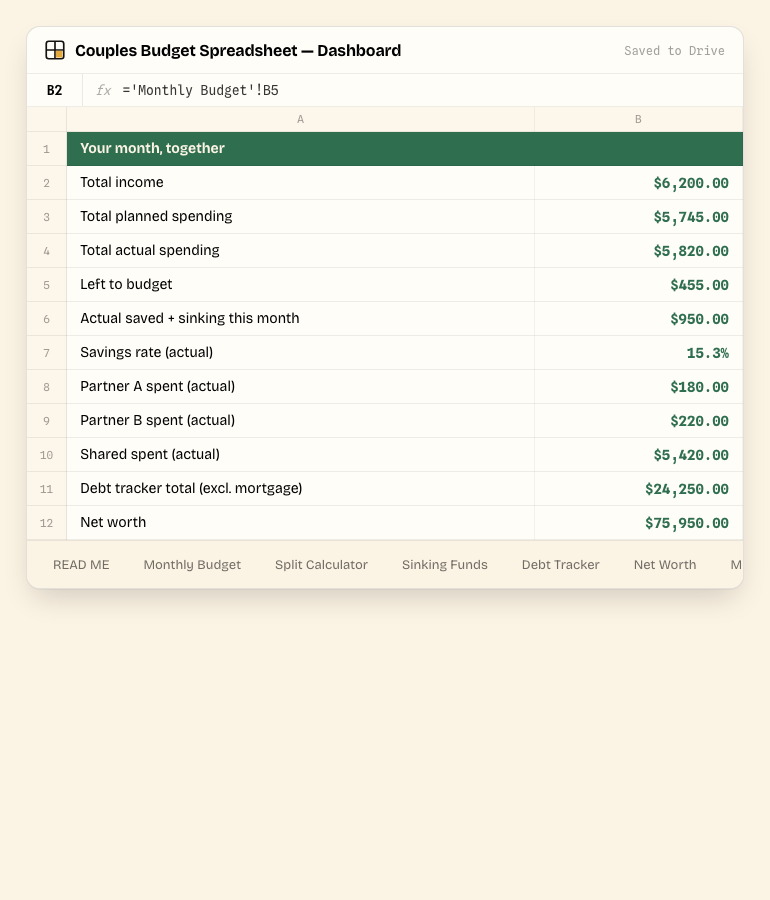The height and width of the screenshot is (900, 770).
Task: Select row 11 header number
Action: pos(46,488)
